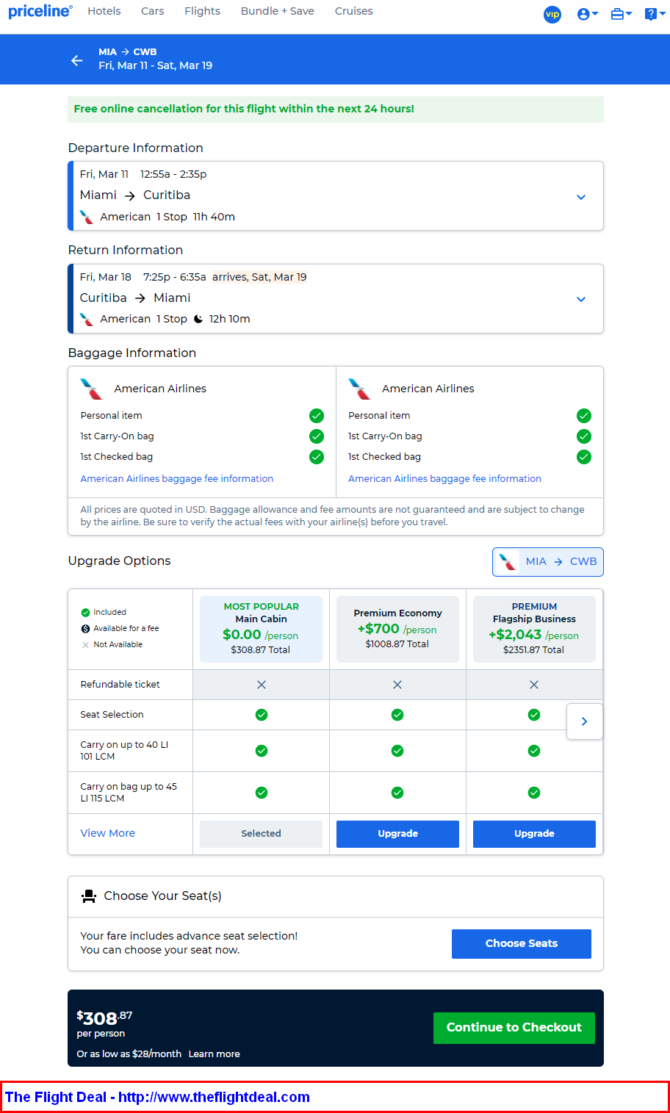
Task: Click right 1st Checked bag green checkmark
Action: click(583, 457)
